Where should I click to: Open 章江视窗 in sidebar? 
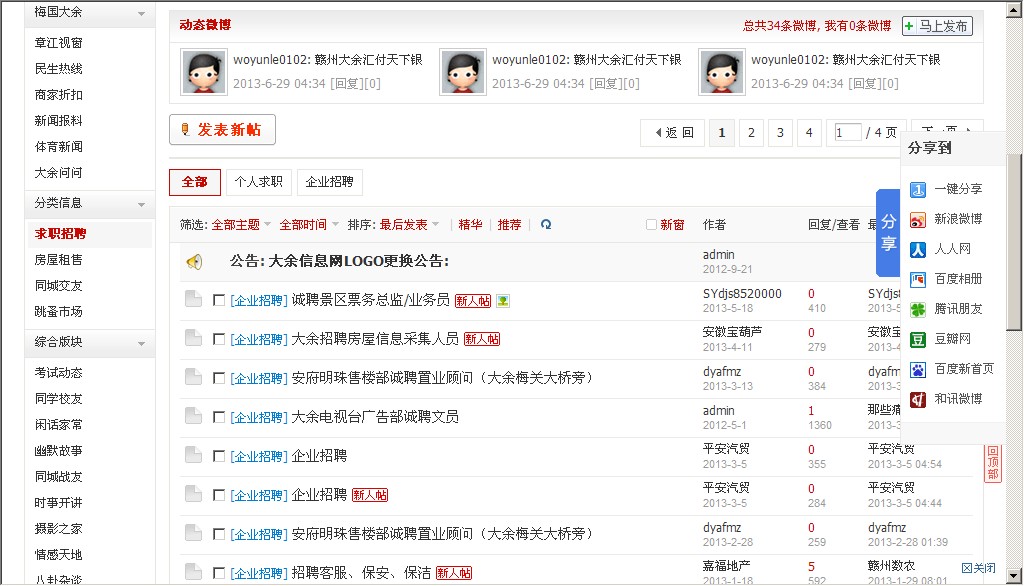point(59,43)
